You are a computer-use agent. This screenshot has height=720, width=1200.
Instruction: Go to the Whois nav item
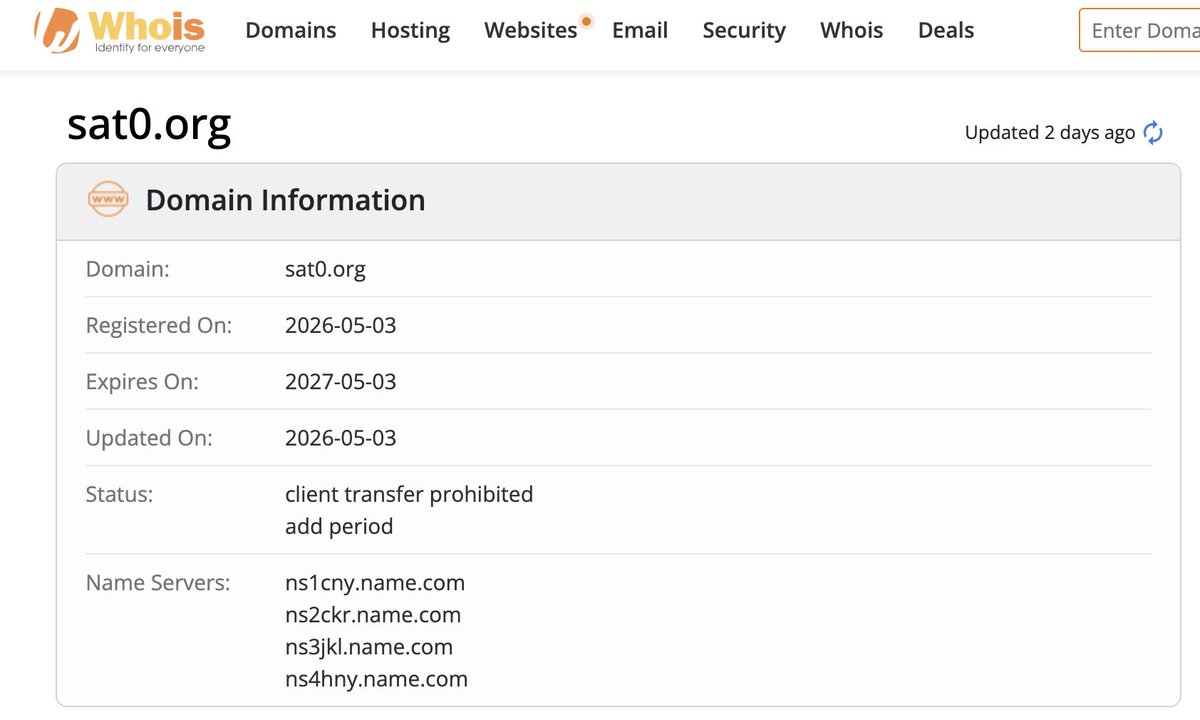click(852, 30)
